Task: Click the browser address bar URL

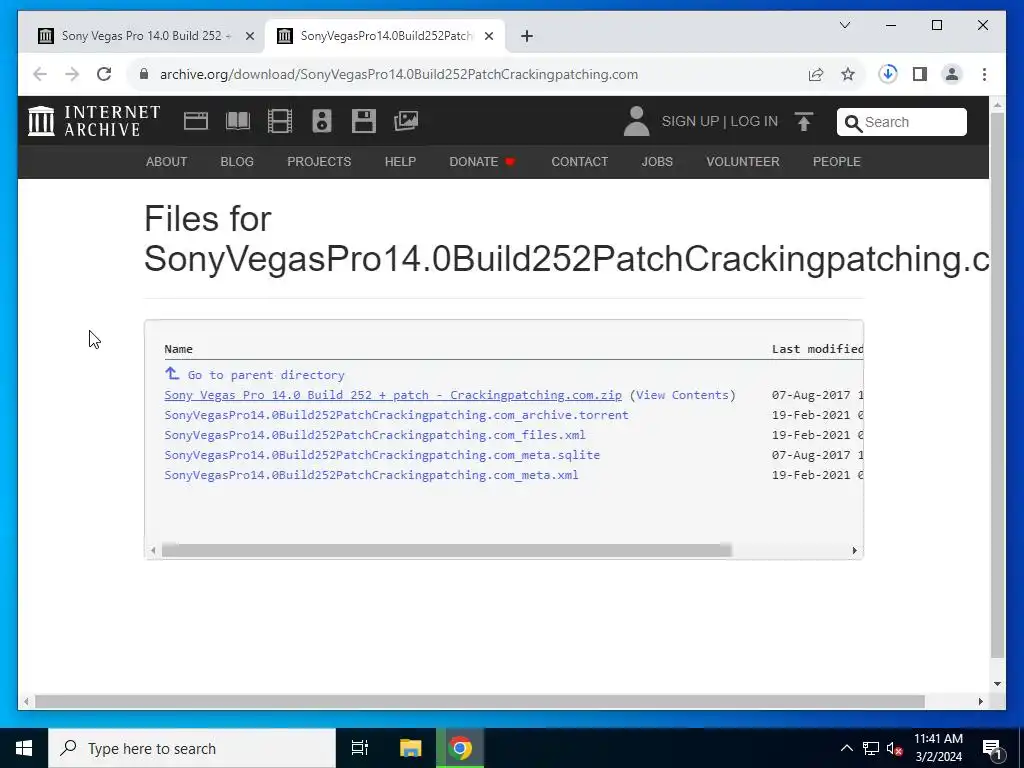Action: [x=398, y=74]
